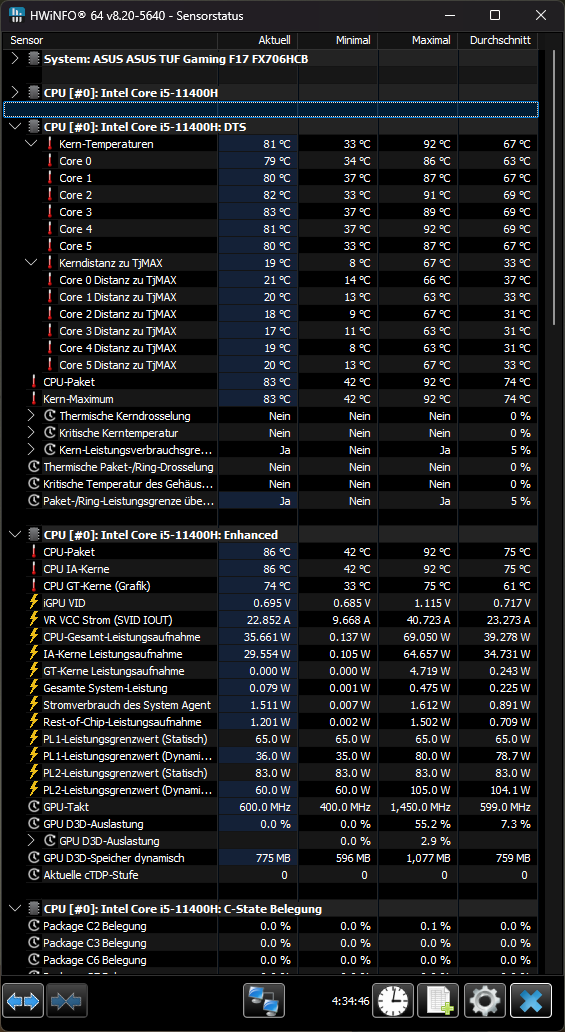Click the Aktuell column header
Viewport: 565px width, 1032px height.
[257, 40]
